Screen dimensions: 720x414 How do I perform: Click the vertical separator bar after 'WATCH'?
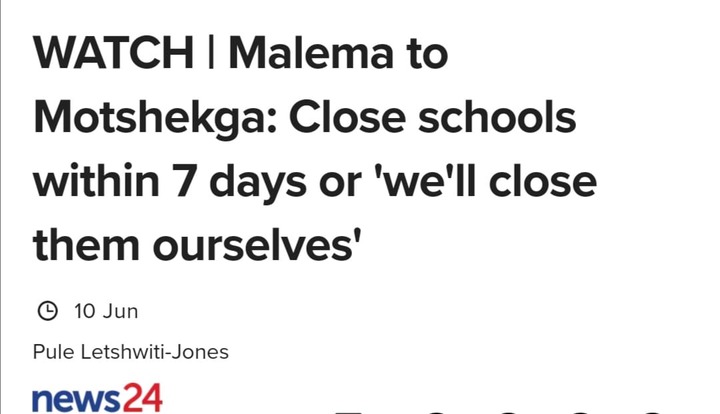(x=213, y=54)
